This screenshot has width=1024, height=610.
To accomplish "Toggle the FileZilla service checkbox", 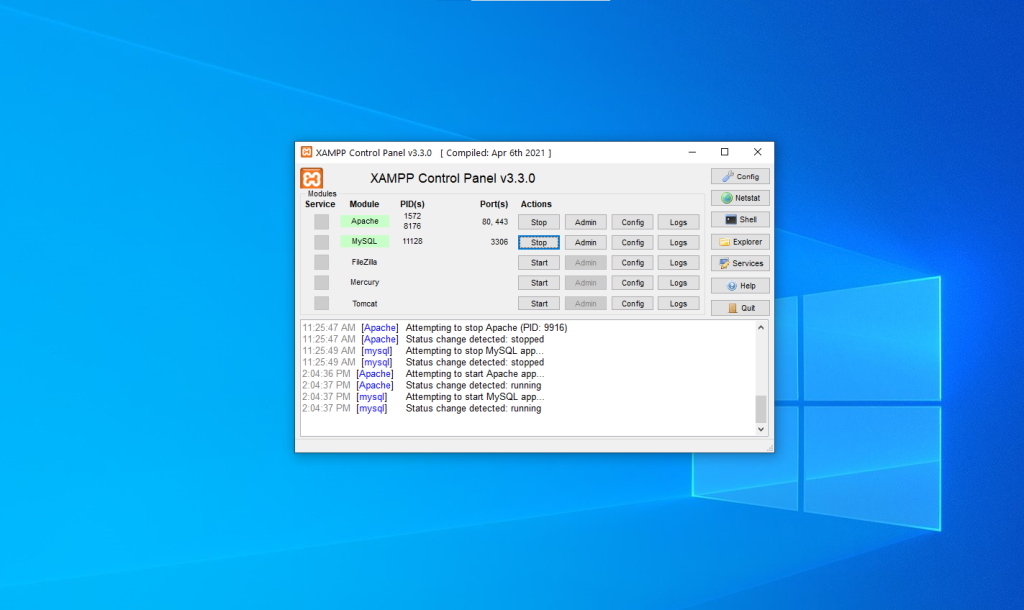I will pyautogui.click(x=321, y=262).
